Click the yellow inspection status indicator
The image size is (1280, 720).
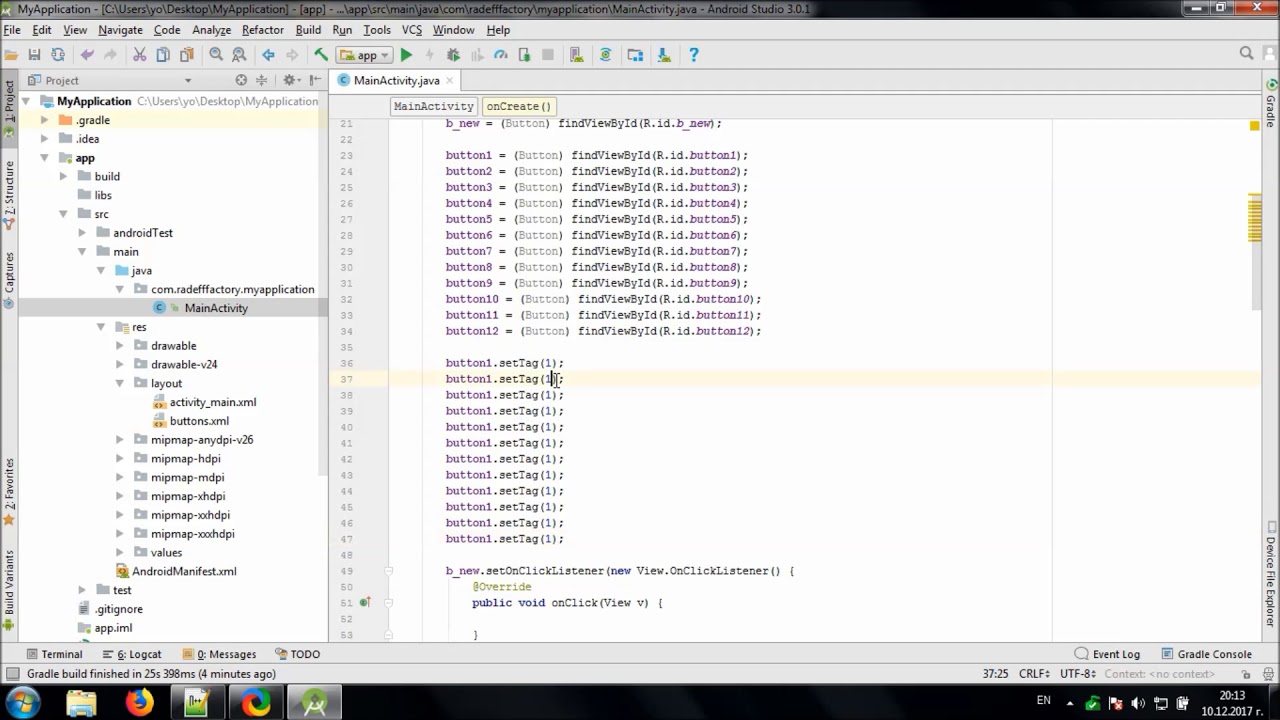1254,126
